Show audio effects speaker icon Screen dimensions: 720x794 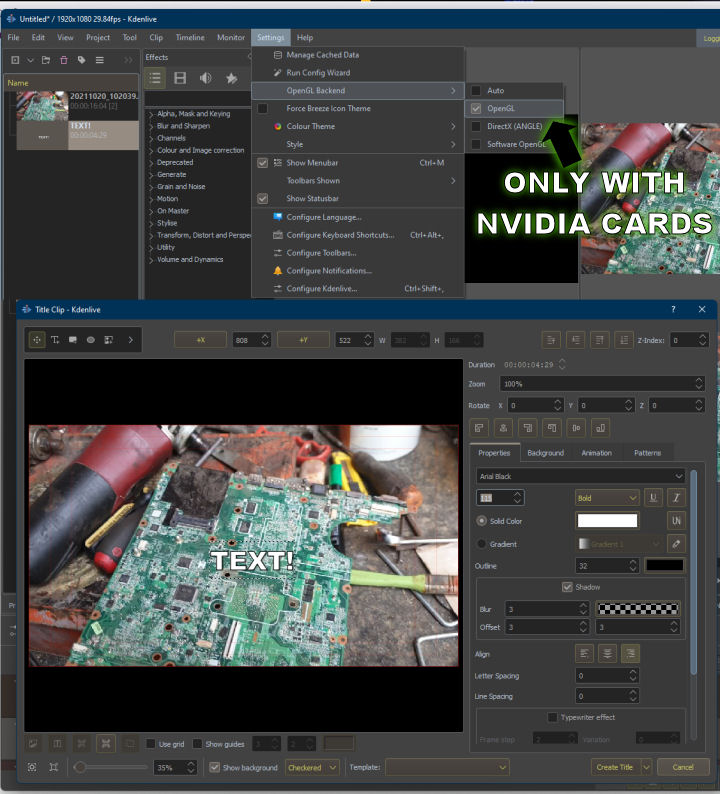pos(206,78)
